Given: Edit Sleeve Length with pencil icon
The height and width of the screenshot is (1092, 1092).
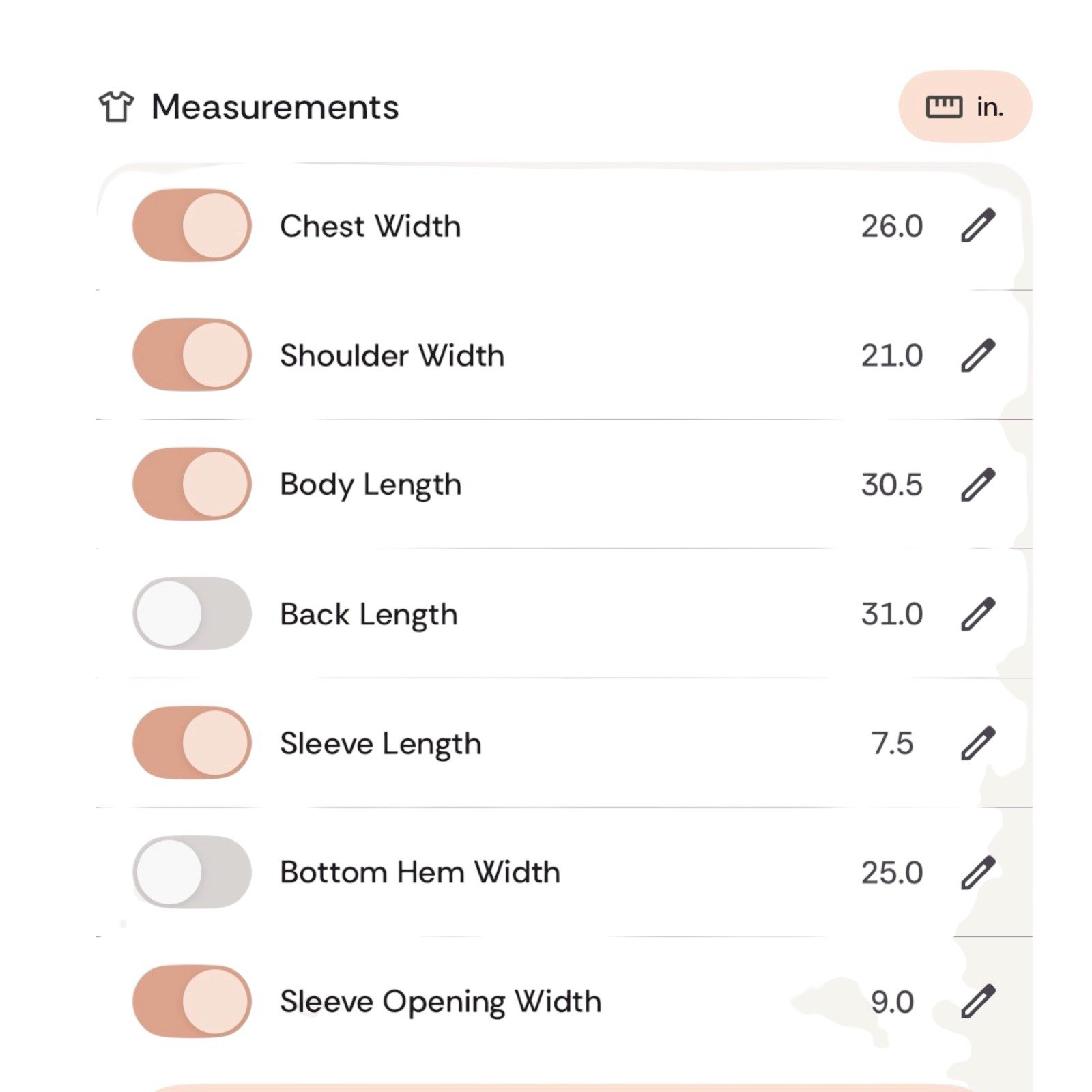Looking at the screenshot, I should 978,743.
